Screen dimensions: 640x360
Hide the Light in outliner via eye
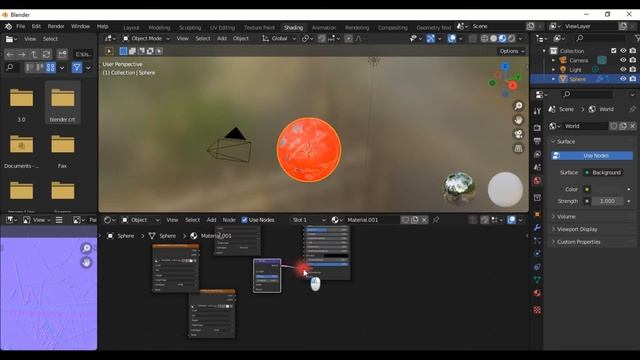click(x=623, y=70)
